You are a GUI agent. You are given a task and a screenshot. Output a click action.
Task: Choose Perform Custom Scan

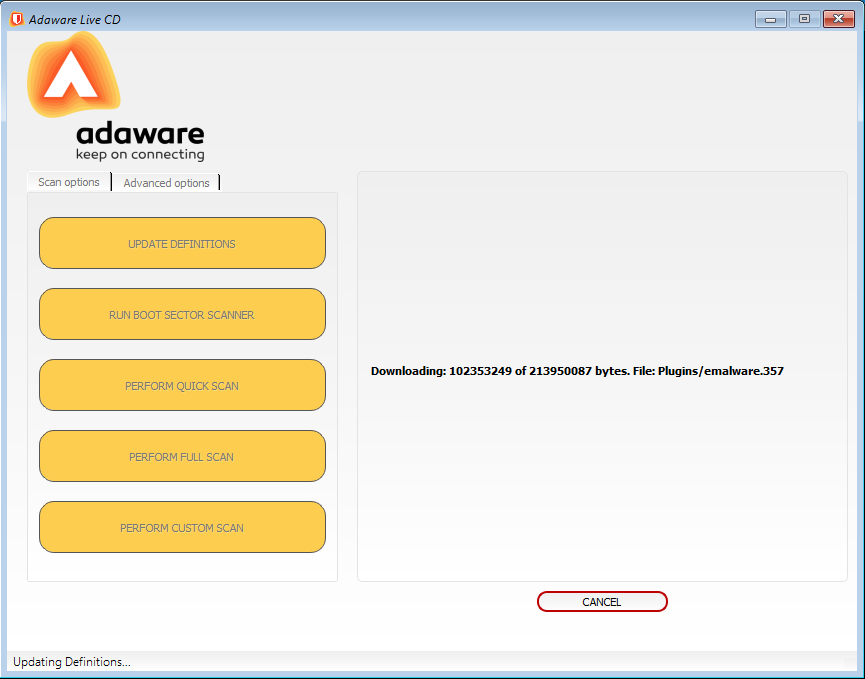click(182, 528)
